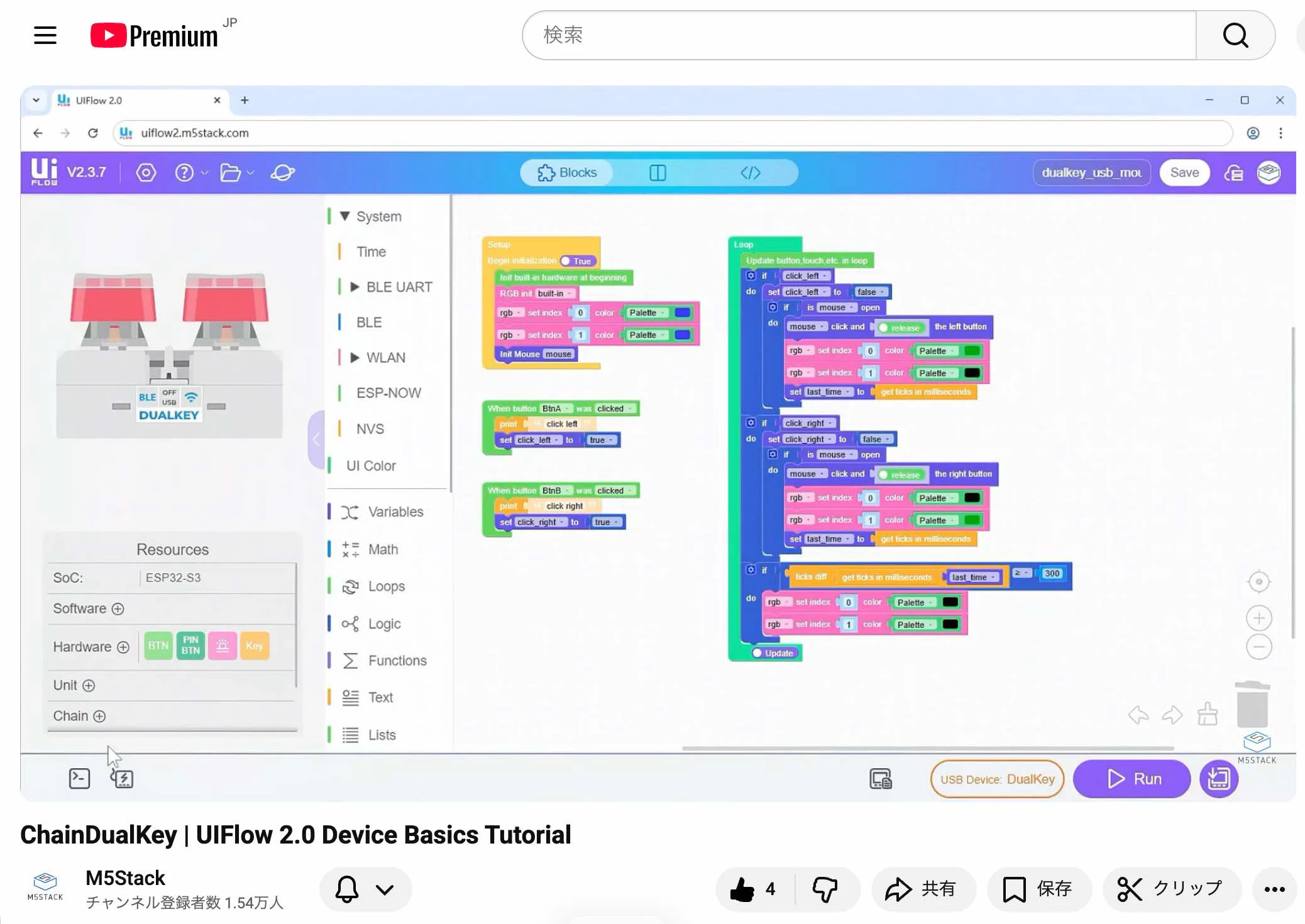The height and width of the screenshot is (924, 1305).
Task: Click green swatch in left-button index 0 block
Action: [972, 351]
